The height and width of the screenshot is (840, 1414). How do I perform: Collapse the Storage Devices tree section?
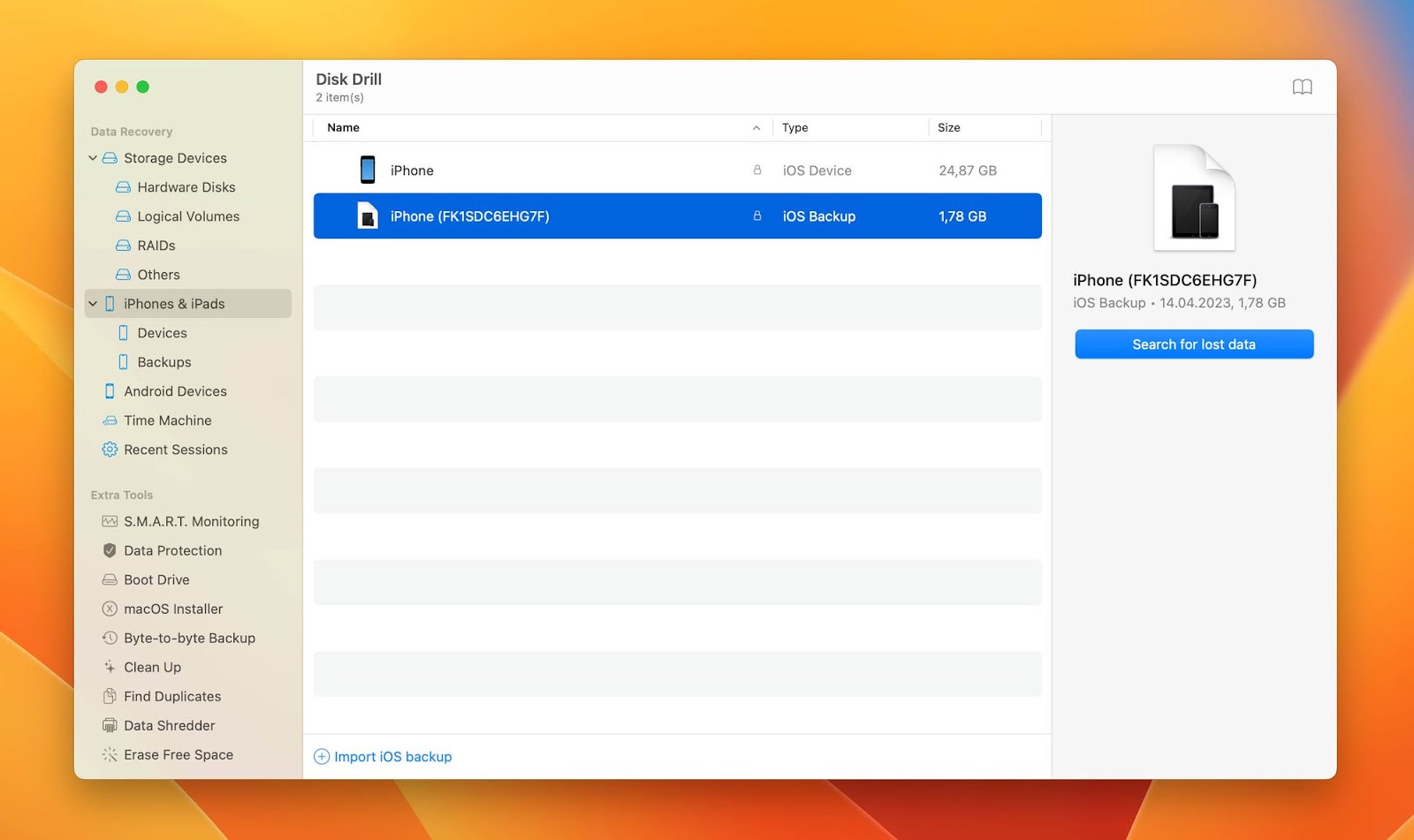pyautogui.click(x=93, y=158)
